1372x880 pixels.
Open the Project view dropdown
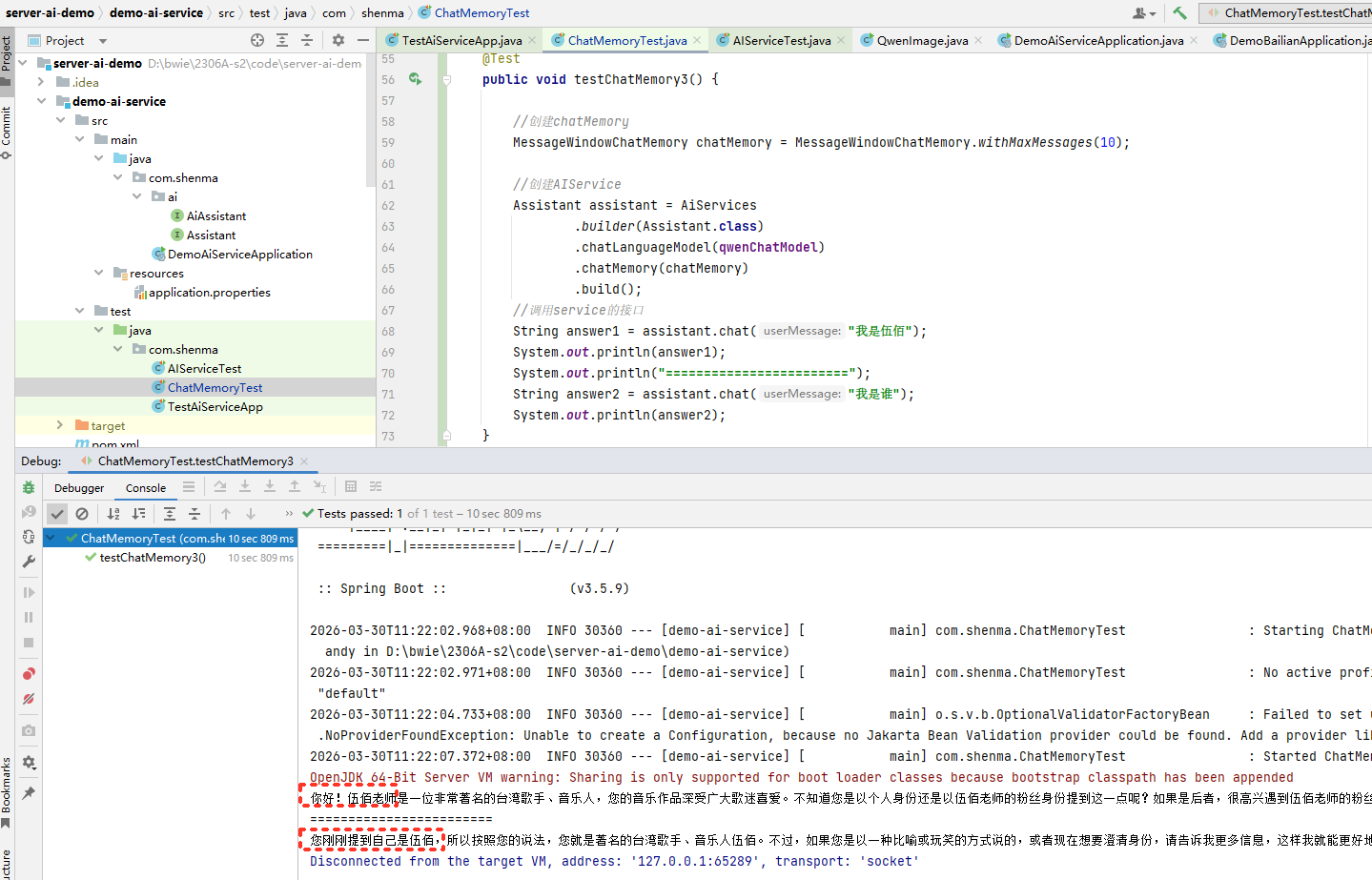pos(103,41)
